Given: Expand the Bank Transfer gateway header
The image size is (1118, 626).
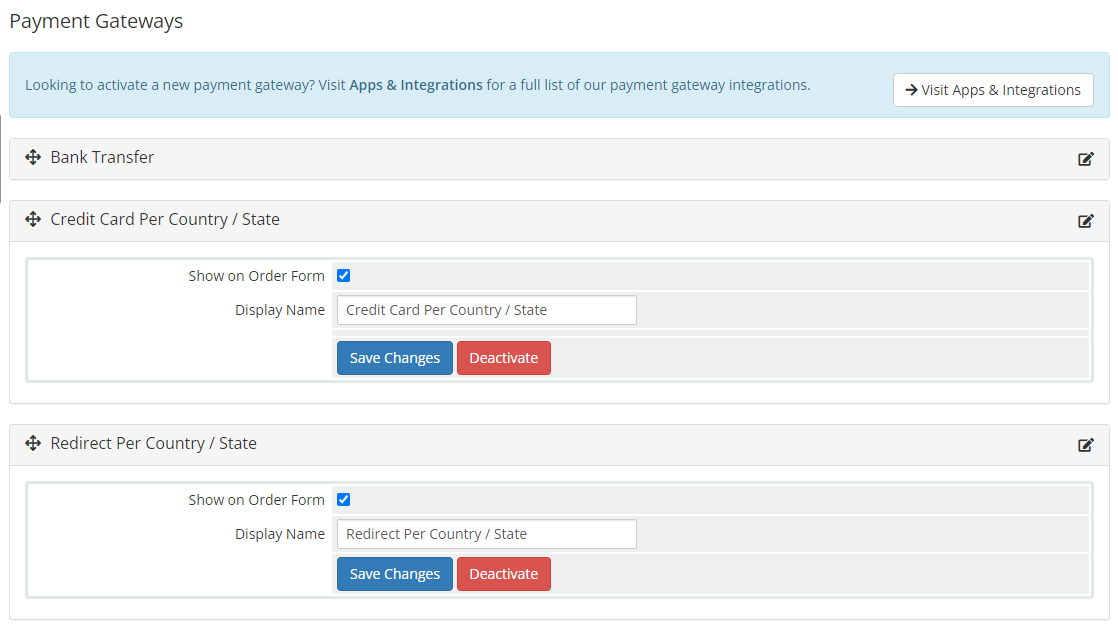Looking at the screenshot, I should tap(559, 159).
